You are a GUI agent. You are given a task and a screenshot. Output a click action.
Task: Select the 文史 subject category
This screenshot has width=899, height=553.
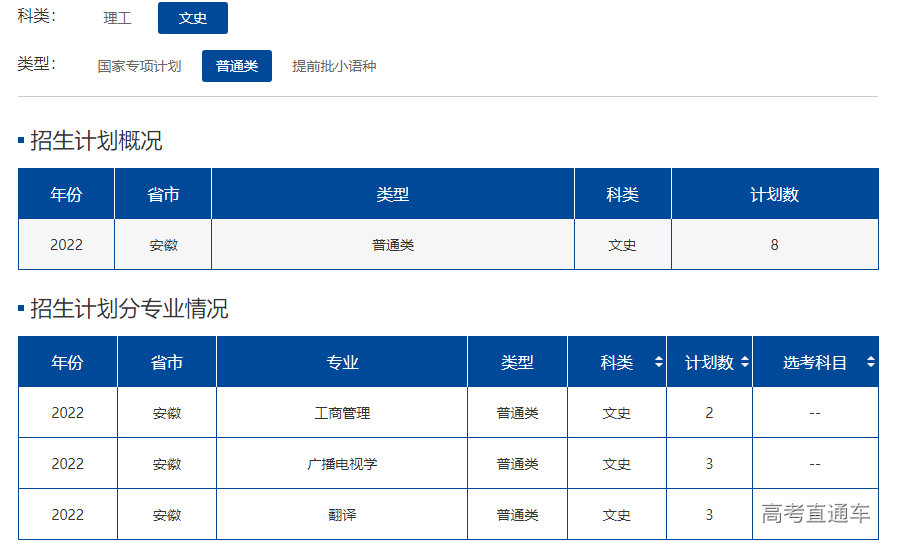point(193,18)
